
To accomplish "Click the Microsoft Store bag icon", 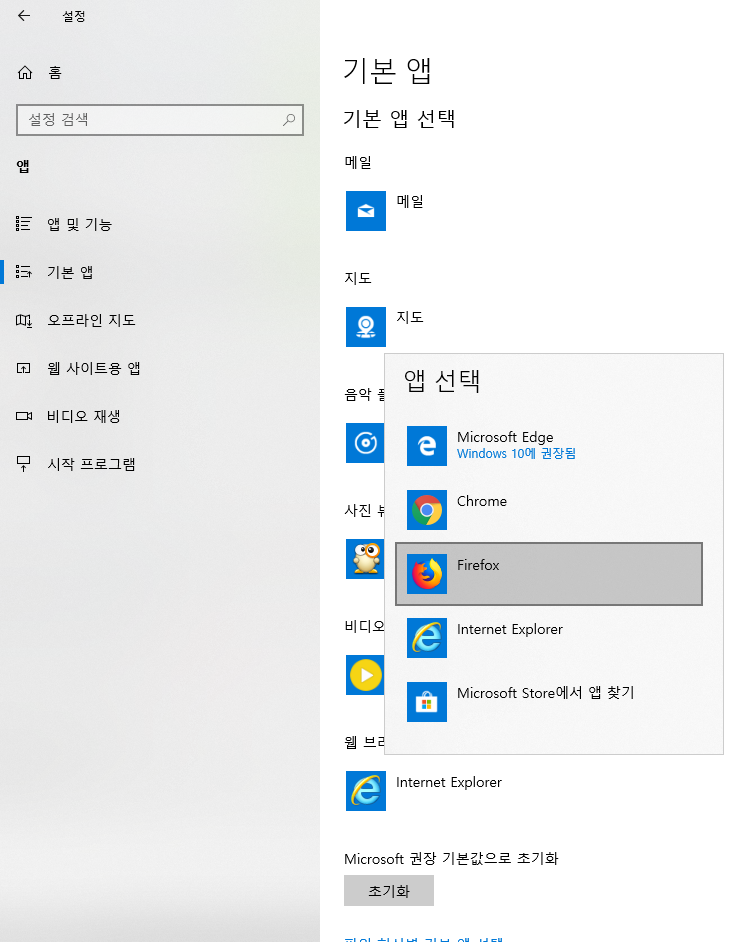I will (x=427, y=702).
